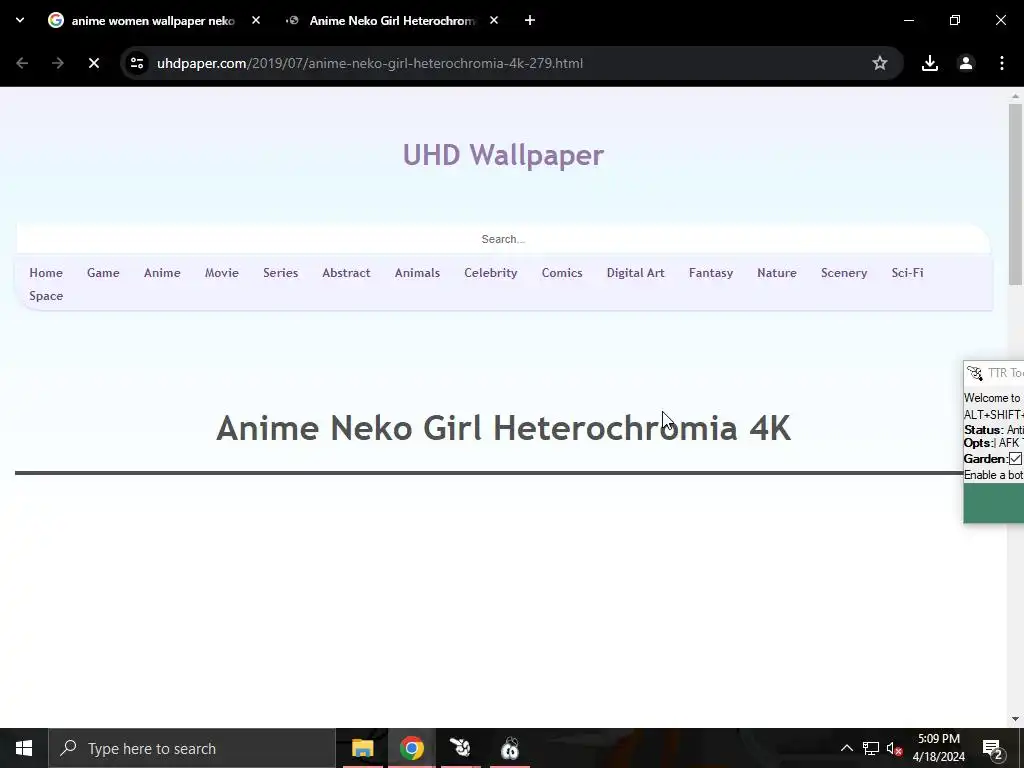
Task: Open Chrome downloads icon
Action: pos(930,63)
